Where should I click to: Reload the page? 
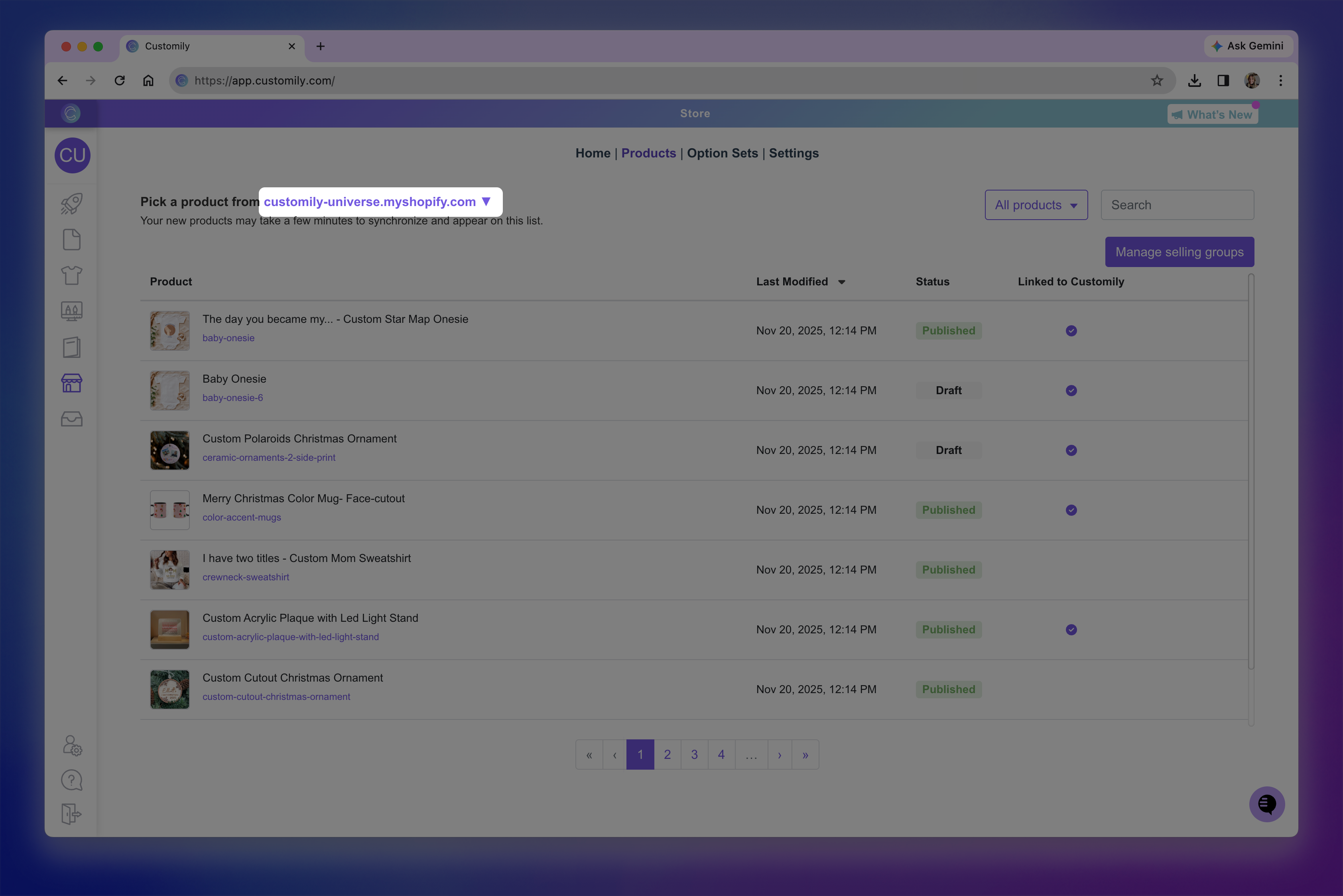(x=120, y=81)
